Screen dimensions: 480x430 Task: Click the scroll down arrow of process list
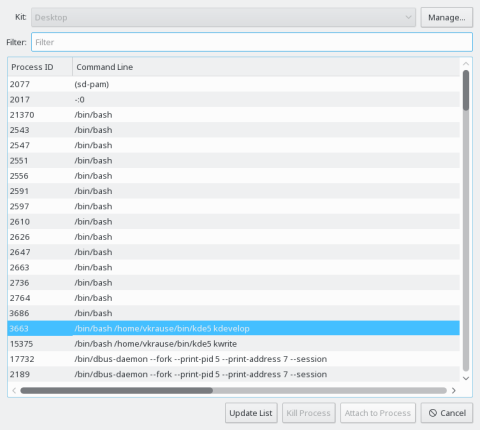pos(466,378)
